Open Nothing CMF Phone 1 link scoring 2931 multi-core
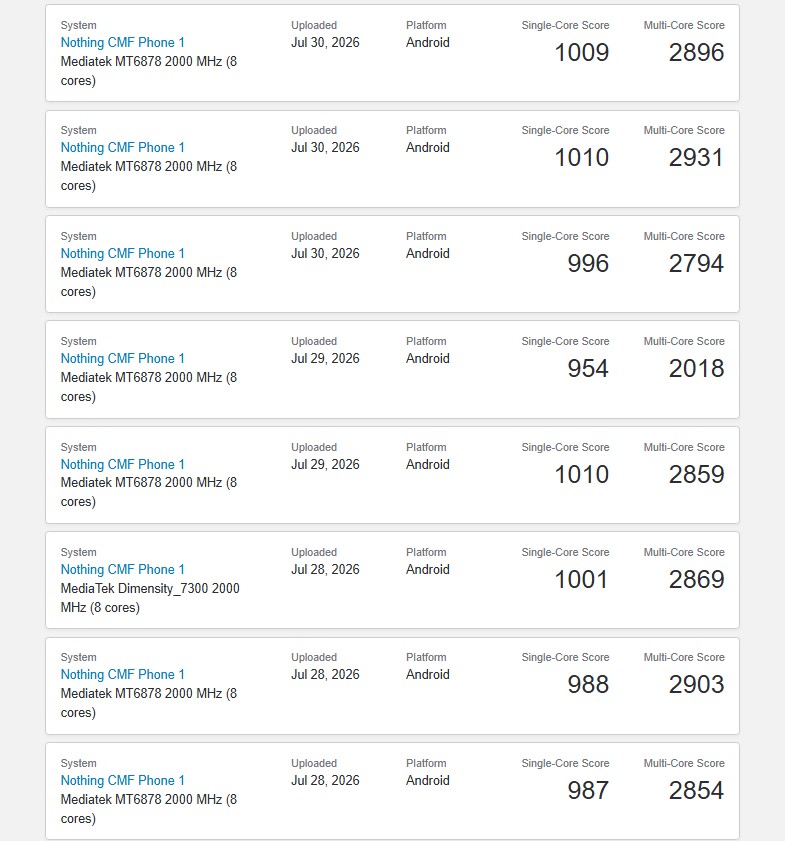785x841 pixels. 122,147
